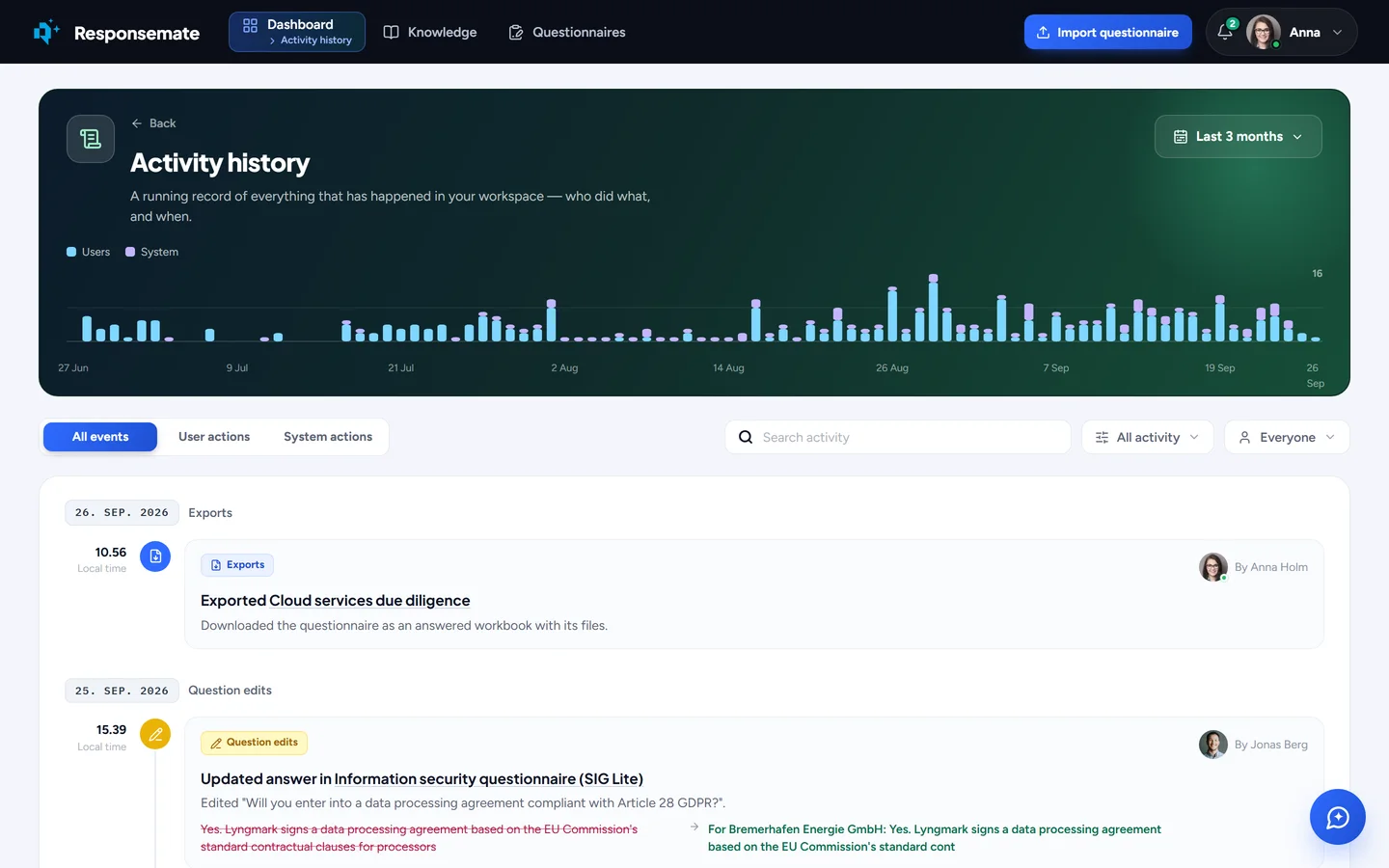Viewport: 1389px width, 868px height.
Task: Click the Search activity field
Action: click(x=898, y=437)
